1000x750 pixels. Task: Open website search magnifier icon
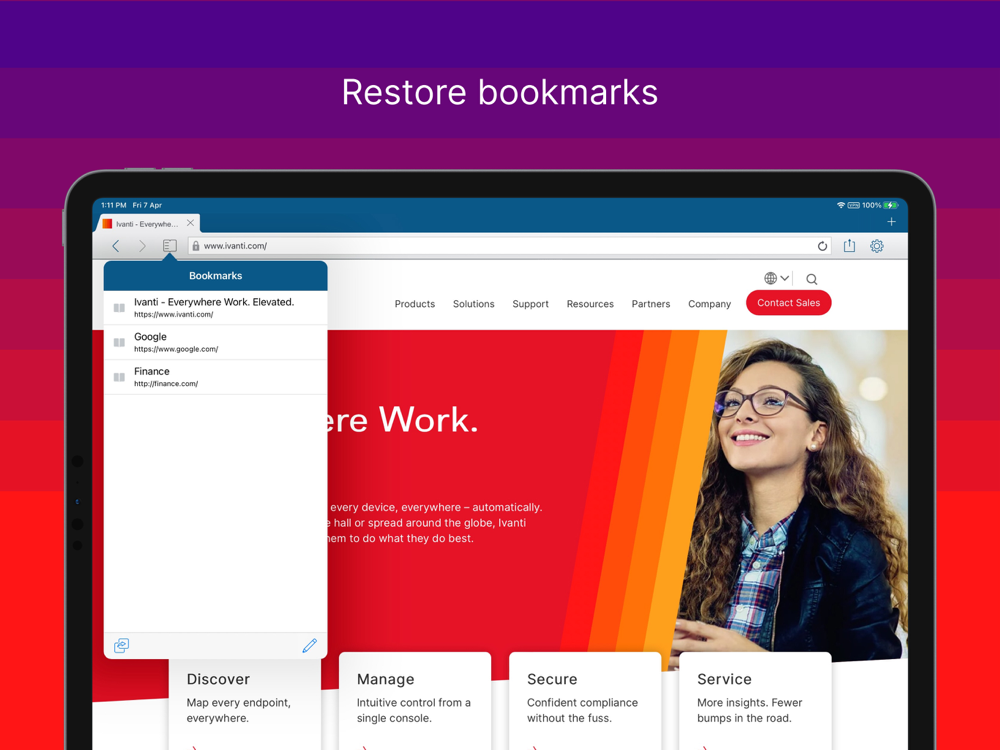[x=811, y=279]
